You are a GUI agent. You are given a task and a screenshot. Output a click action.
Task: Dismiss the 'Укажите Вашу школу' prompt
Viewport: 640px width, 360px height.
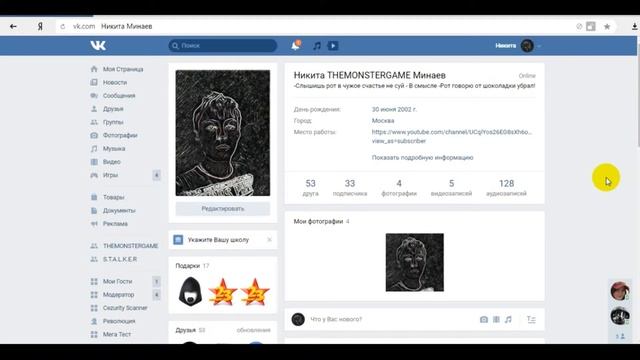coord(269,240)
